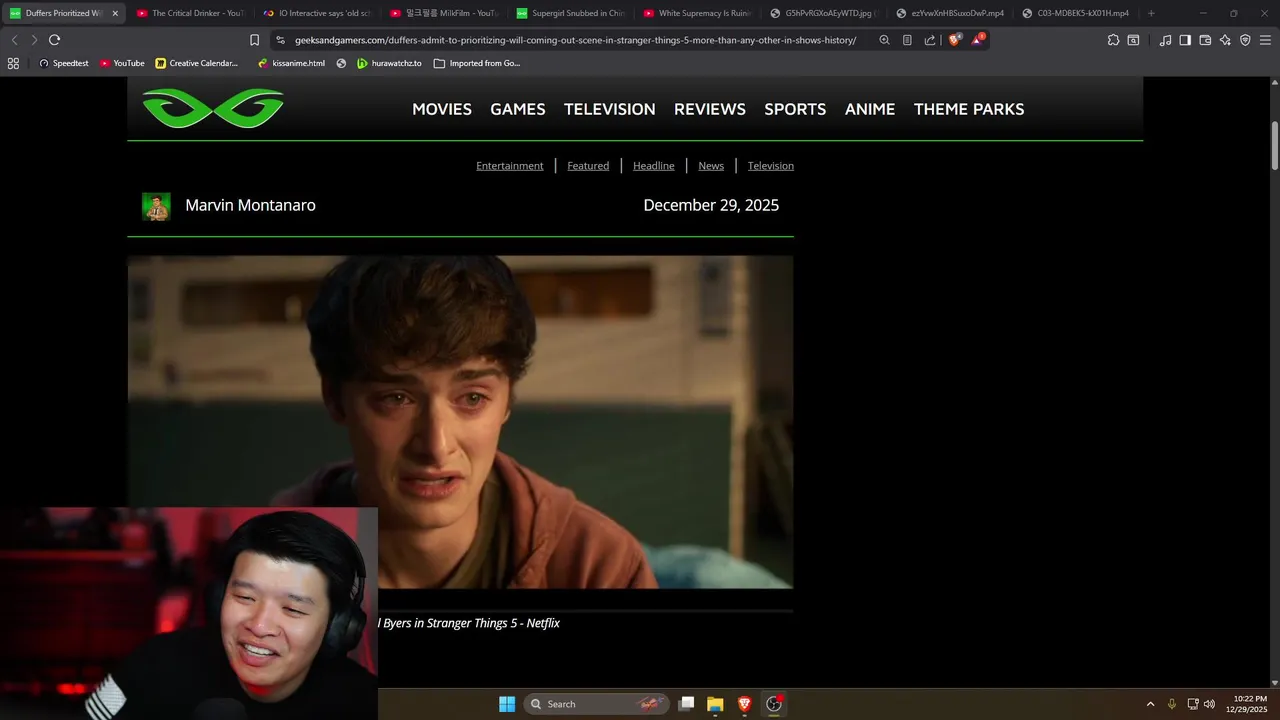Open the Windows Start button
This screenshot has width=1280, height=720.
tap(507, 704)
